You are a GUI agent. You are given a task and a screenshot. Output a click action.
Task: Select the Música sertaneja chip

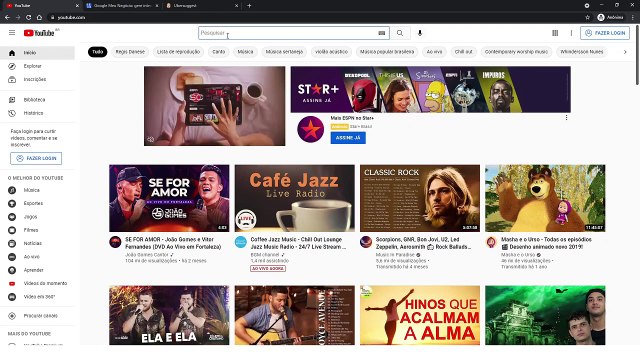pos(284,52)
